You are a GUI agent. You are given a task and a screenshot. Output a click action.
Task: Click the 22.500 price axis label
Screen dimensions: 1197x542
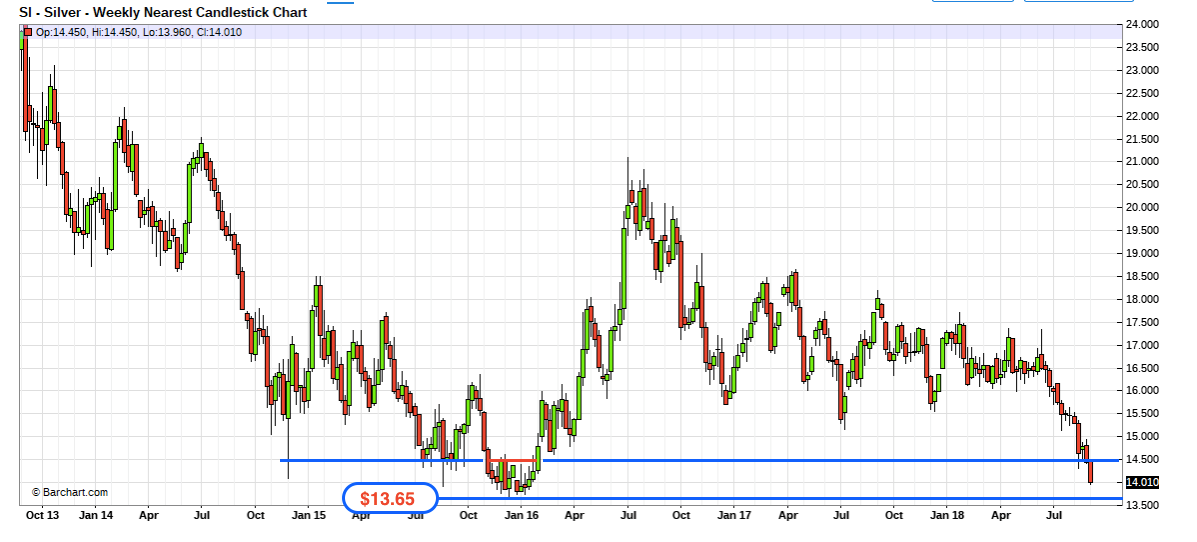pos(1143,93)
